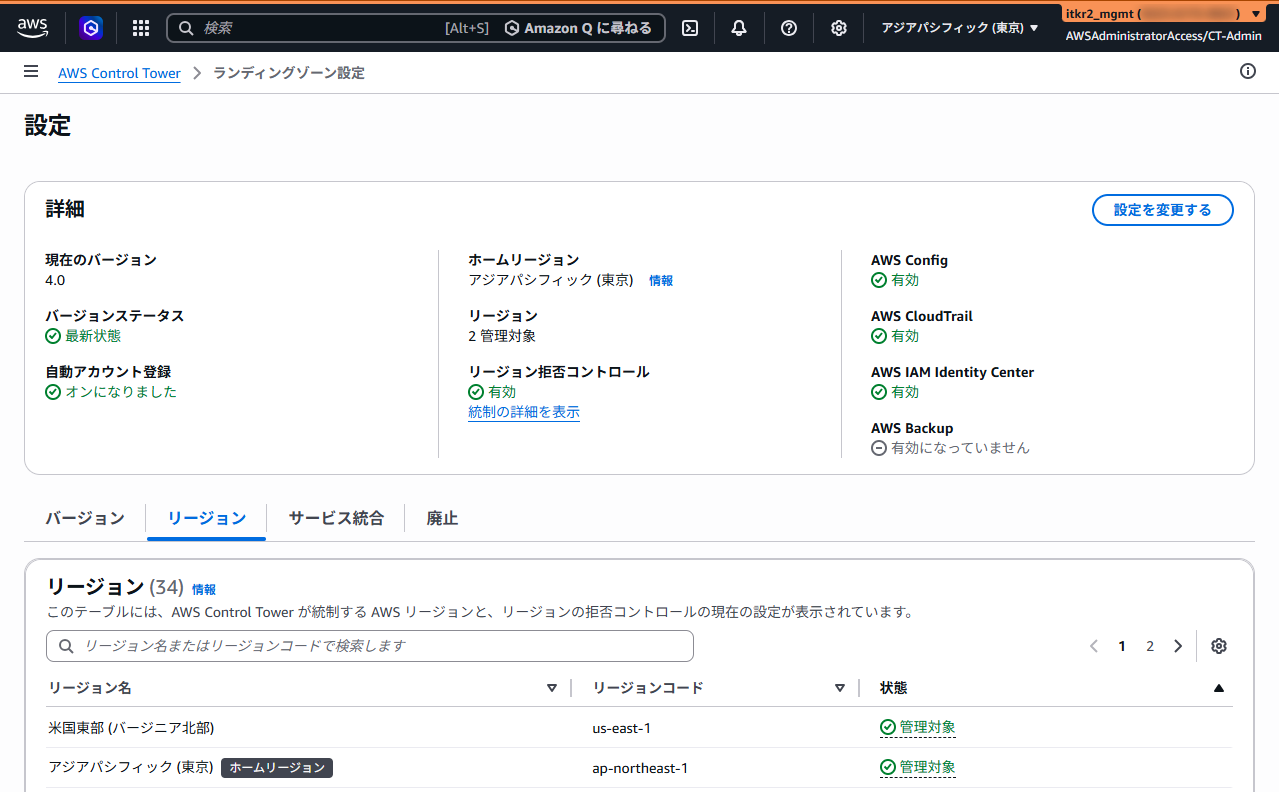Switch to the バージョン tab

(x=85, y=518)
